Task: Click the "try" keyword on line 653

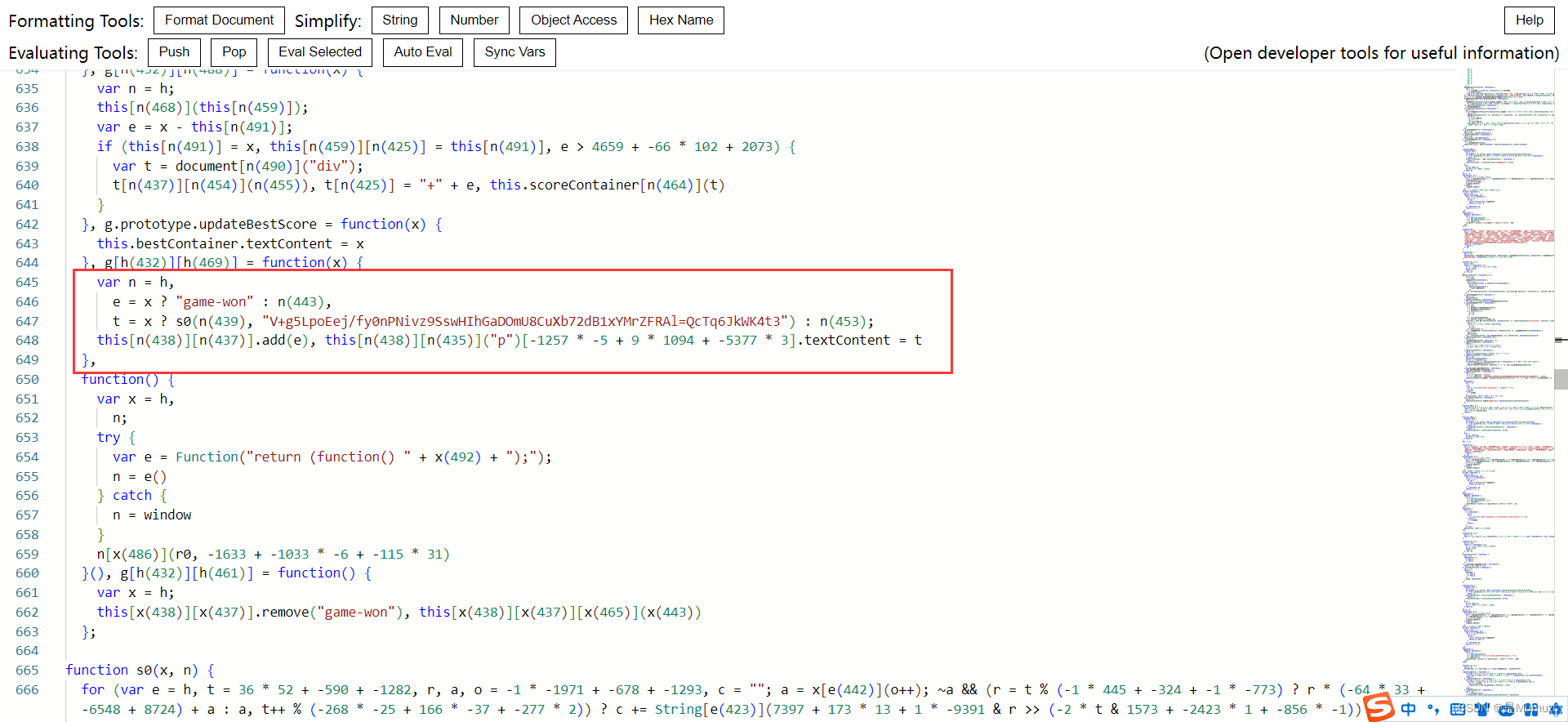Action: click(109, 437)
